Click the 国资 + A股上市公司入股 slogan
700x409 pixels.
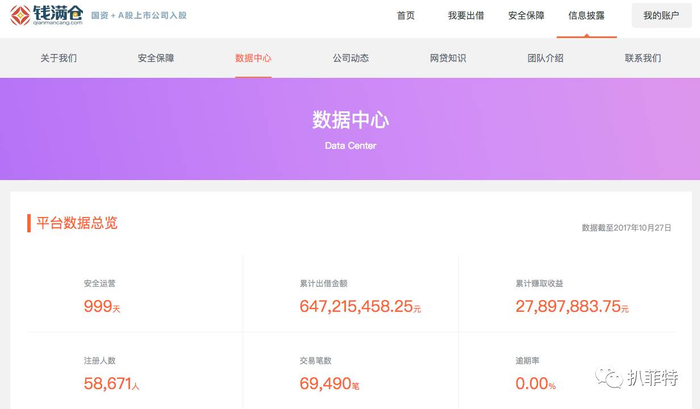[138, 17]
